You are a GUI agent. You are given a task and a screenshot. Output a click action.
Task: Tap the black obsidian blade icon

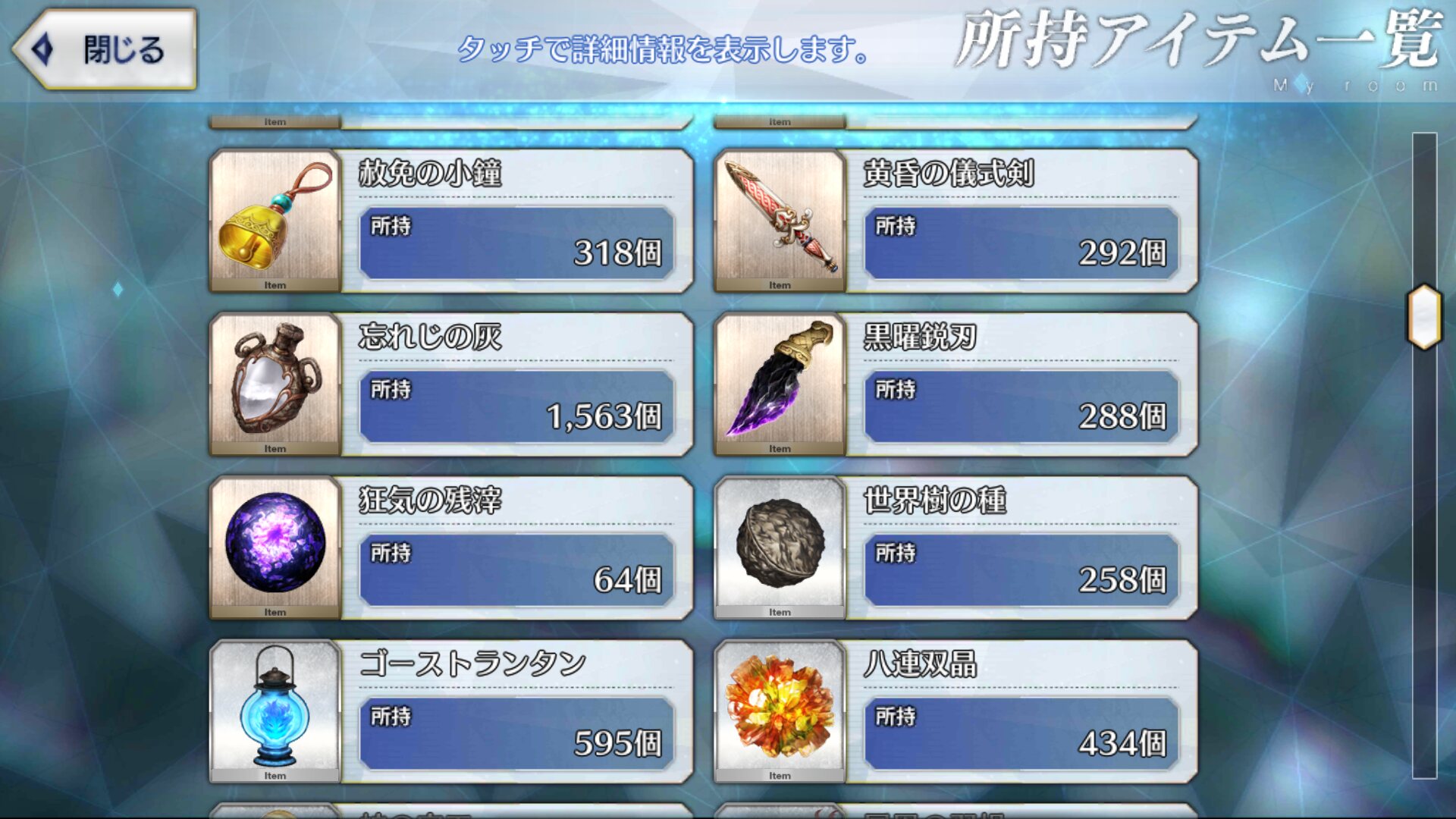780,384
